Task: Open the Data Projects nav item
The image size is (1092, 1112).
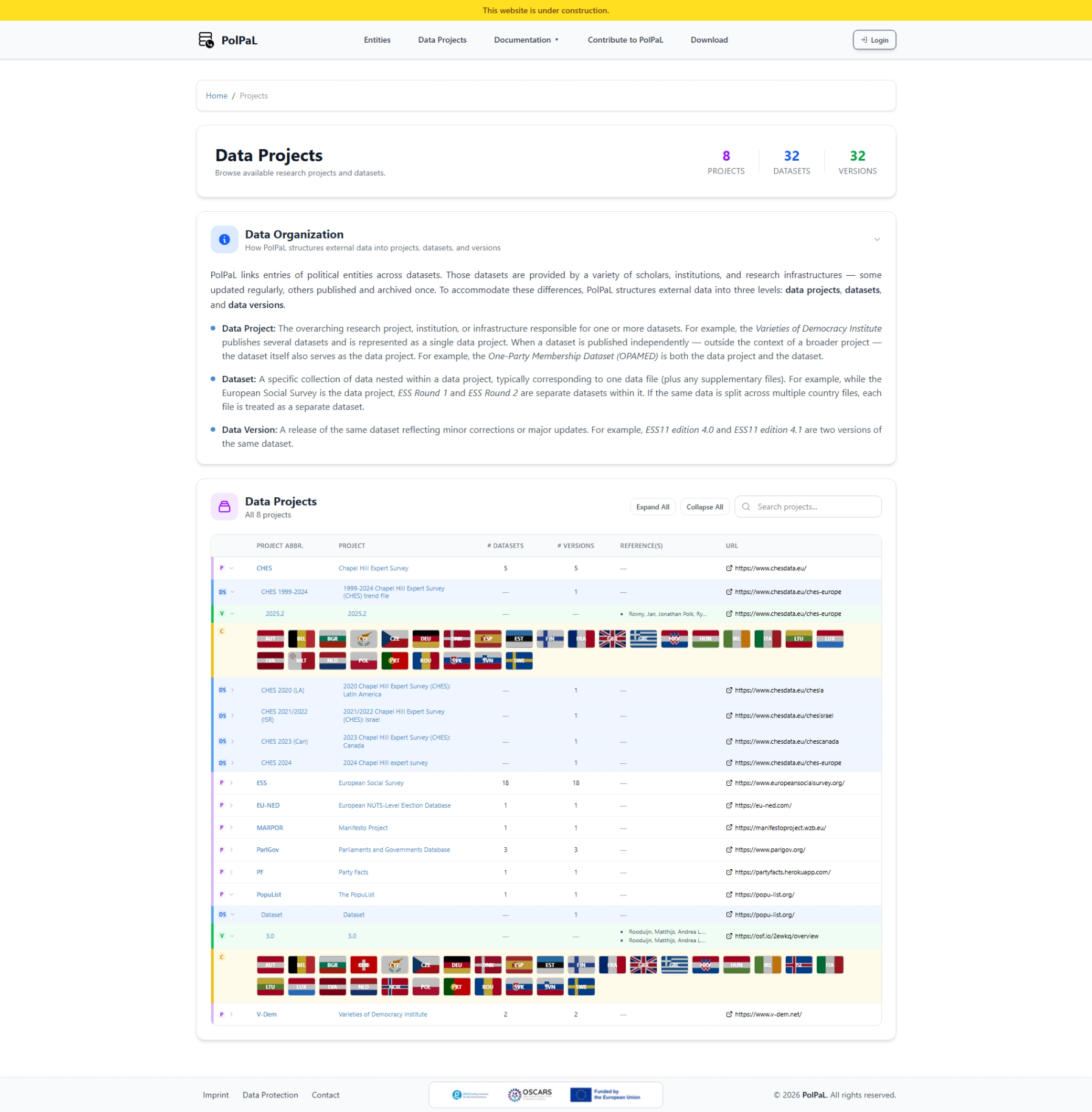Action: 442,40
